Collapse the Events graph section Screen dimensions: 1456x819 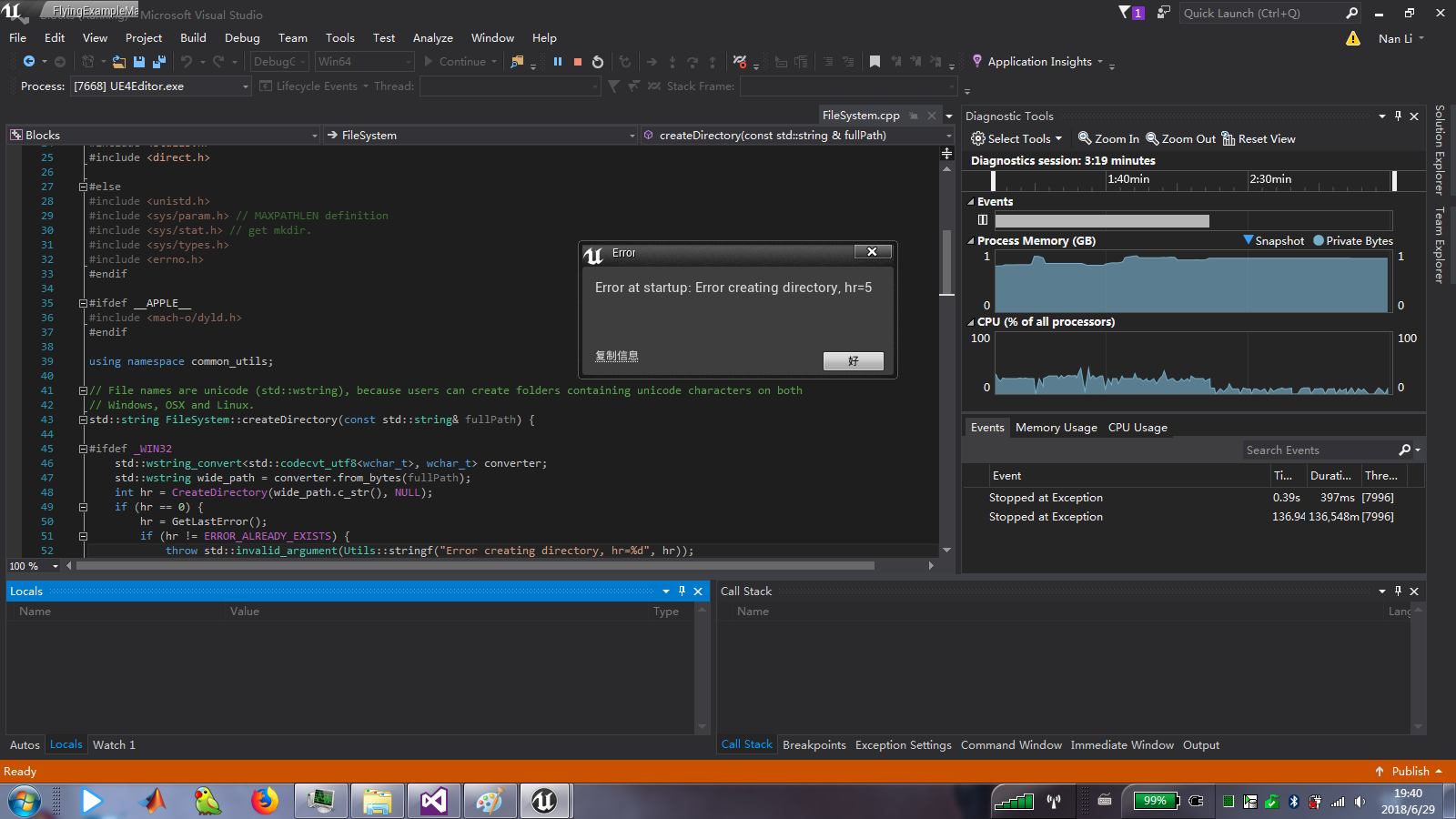click(970, 202)
